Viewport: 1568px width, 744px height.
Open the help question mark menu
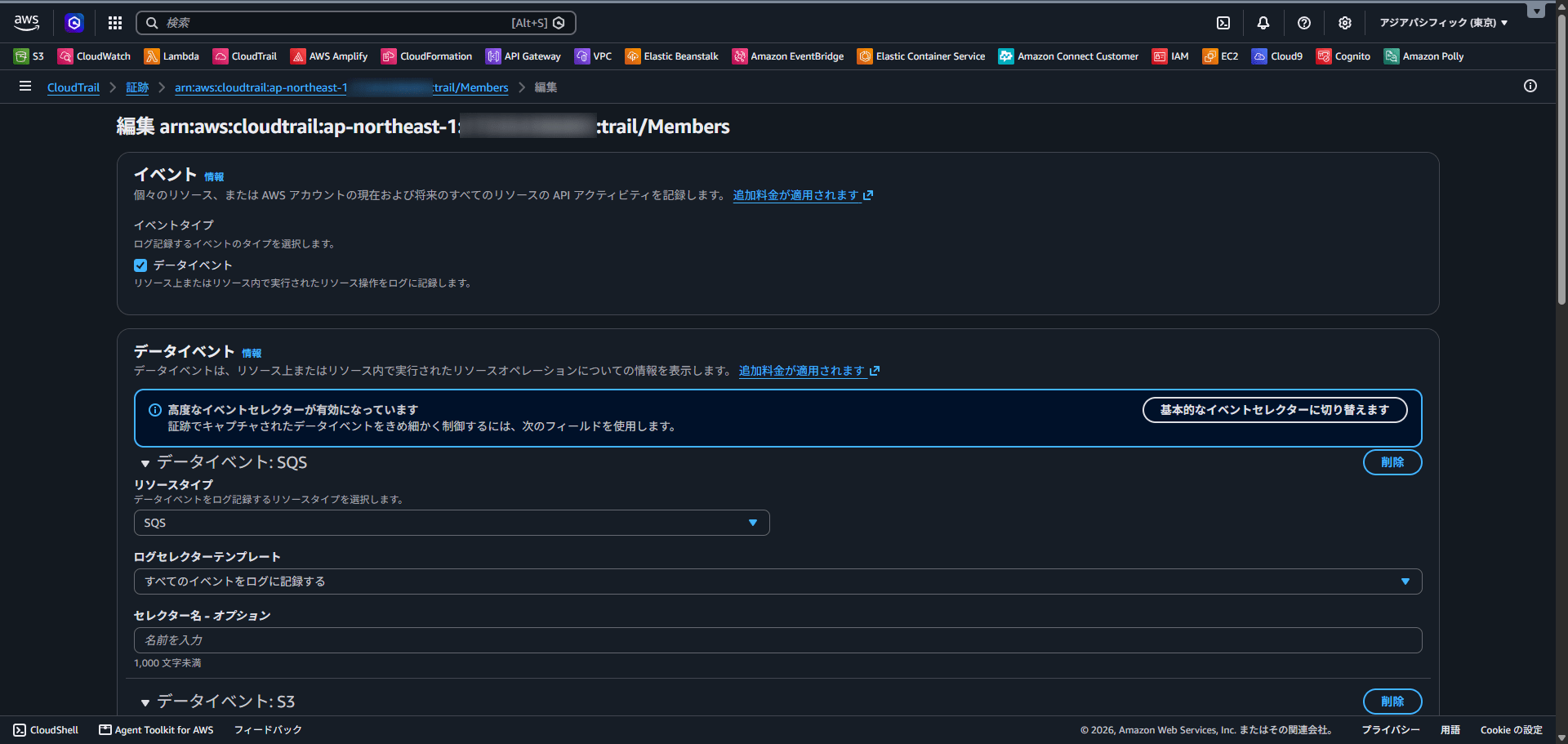1304,23
